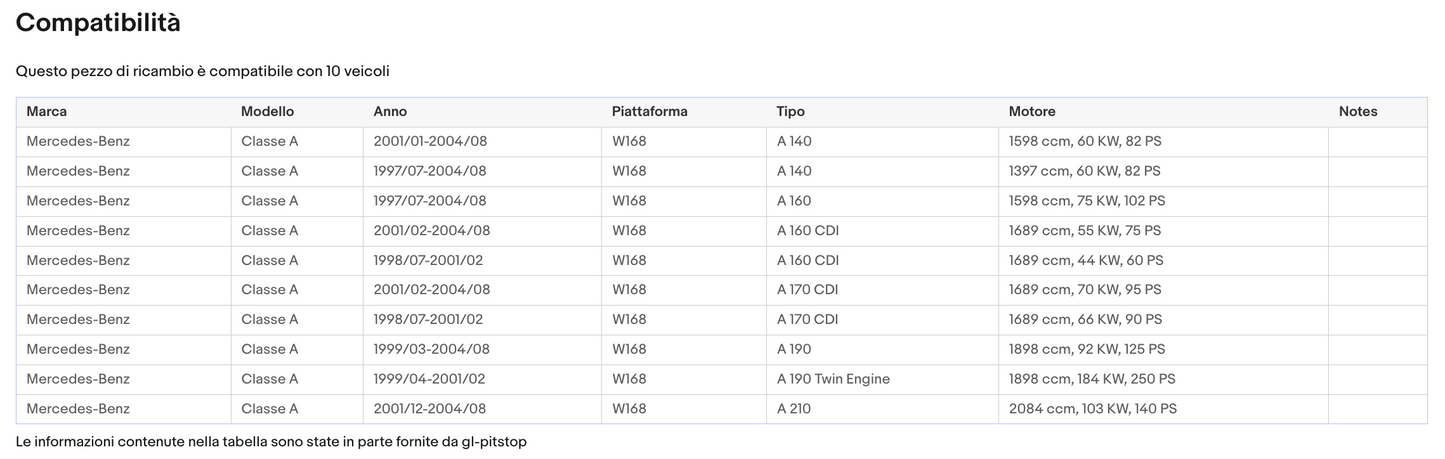The width and height of the screenshot is (1445, 459).
Task: Click the Marca column header
Action: 47,112
